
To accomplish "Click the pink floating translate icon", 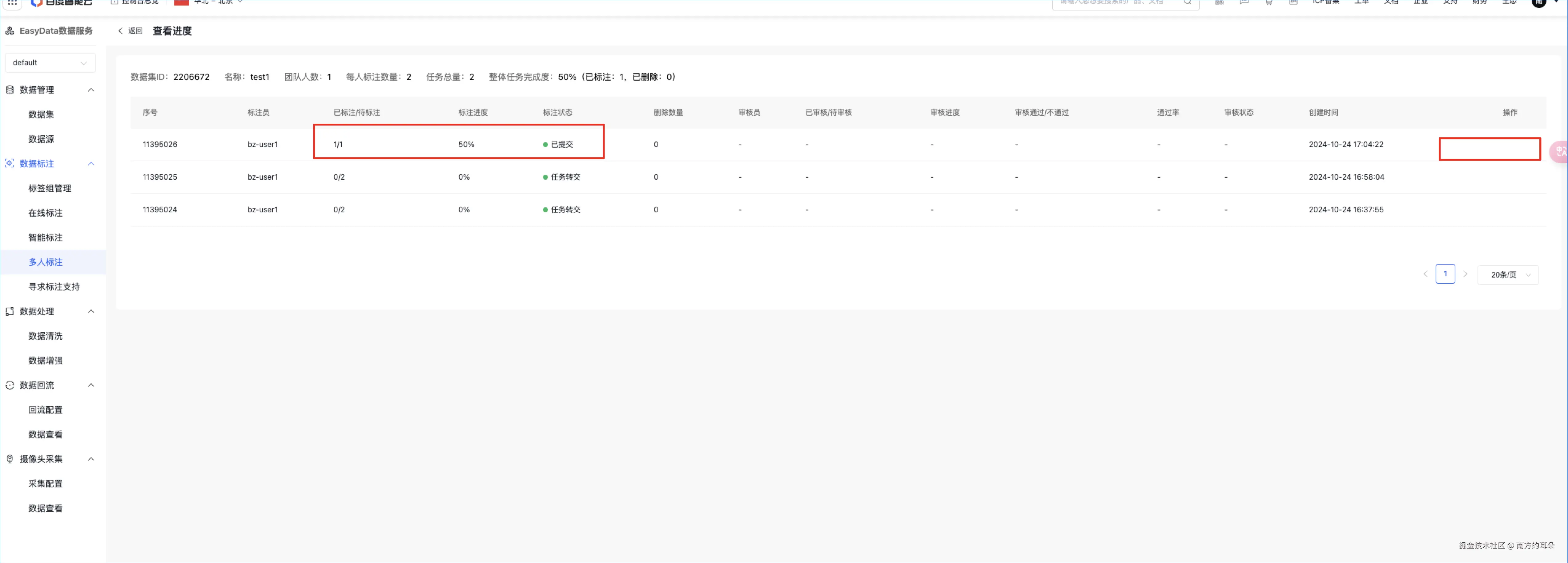I will click(x=1560, y=152).
